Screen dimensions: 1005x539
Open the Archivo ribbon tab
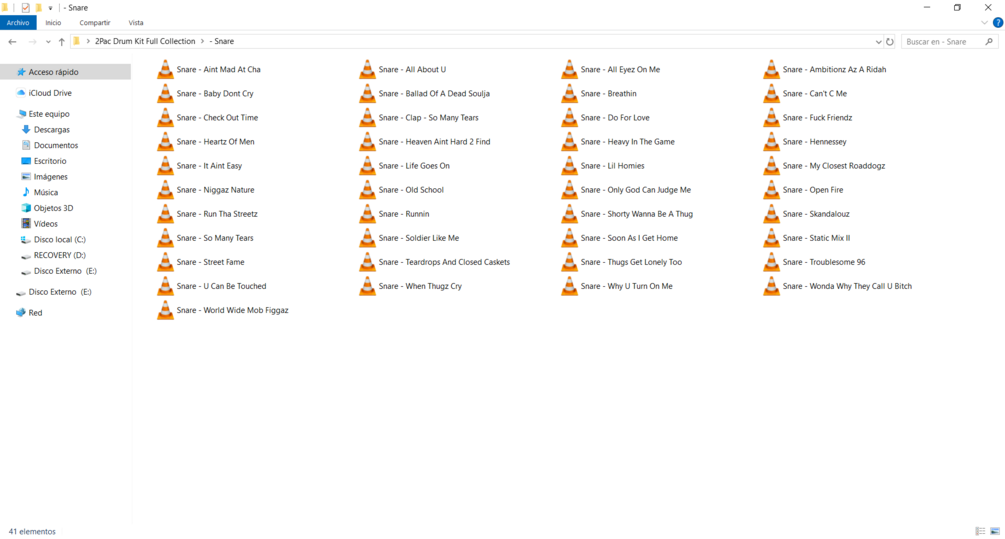tap(18, 22)
